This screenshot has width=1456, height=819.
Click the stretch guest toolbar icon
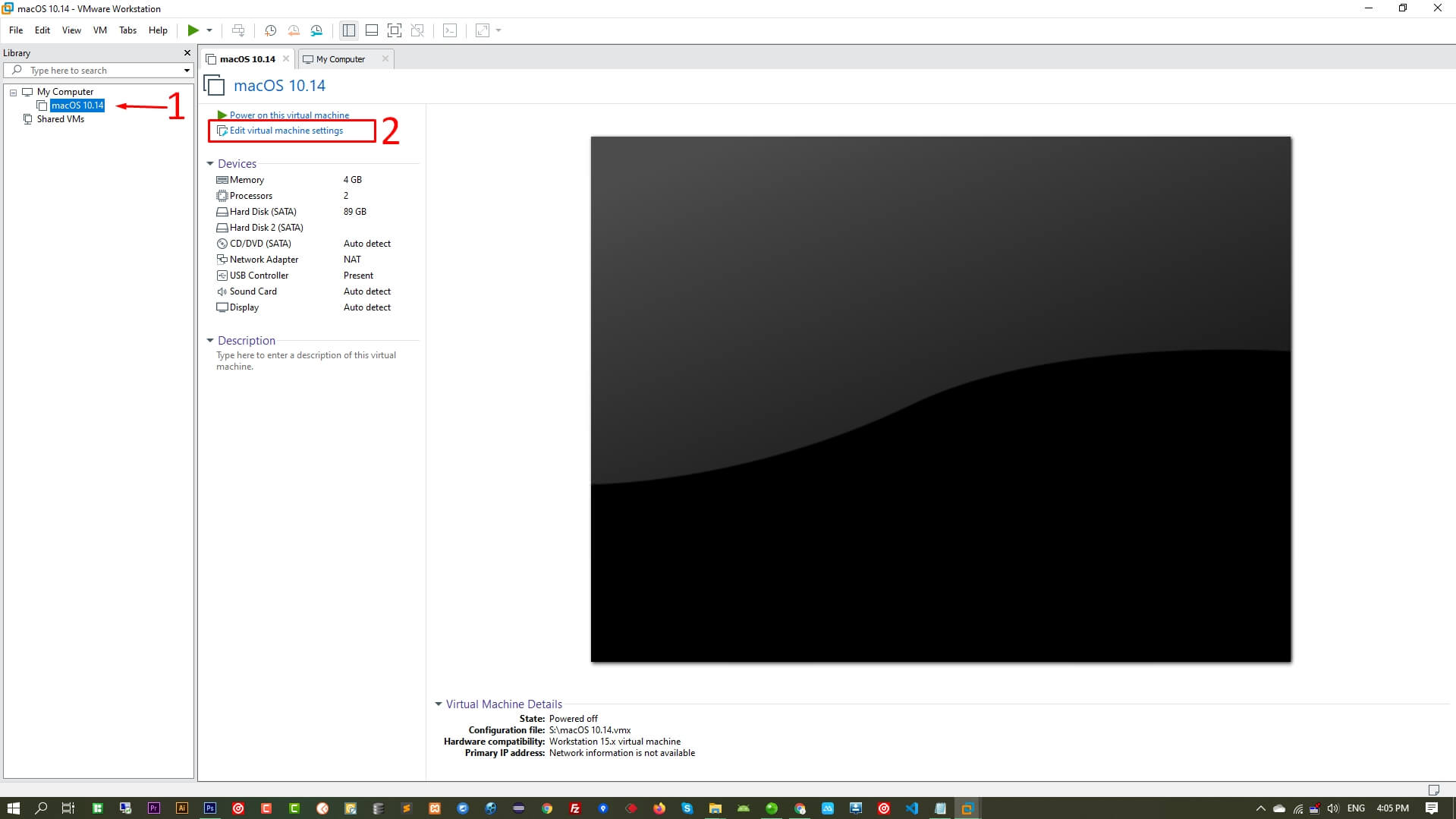pos(483,30)
